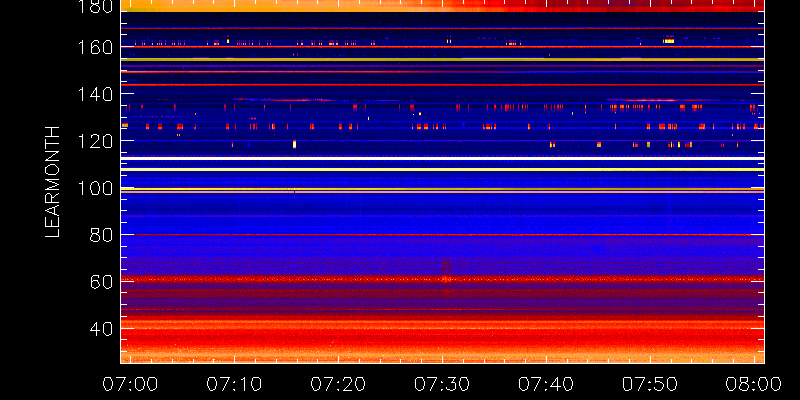Click the 07:50 time label
Screen dimensions: 800x400
[650, 384]
